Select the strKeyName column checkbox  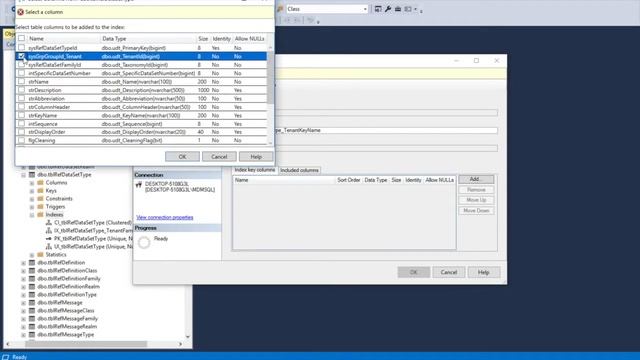point(21,115)
